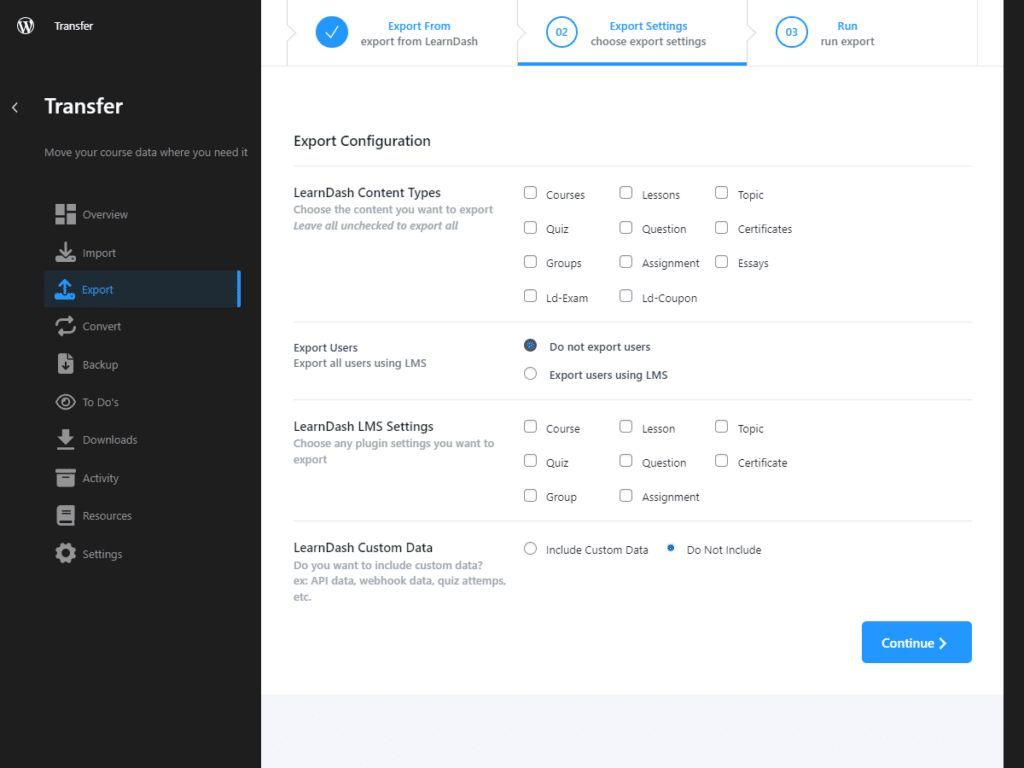The image size is (1024, 768).
Task: Click the step 02 circle indicator
Action: [x=562, y=32]
